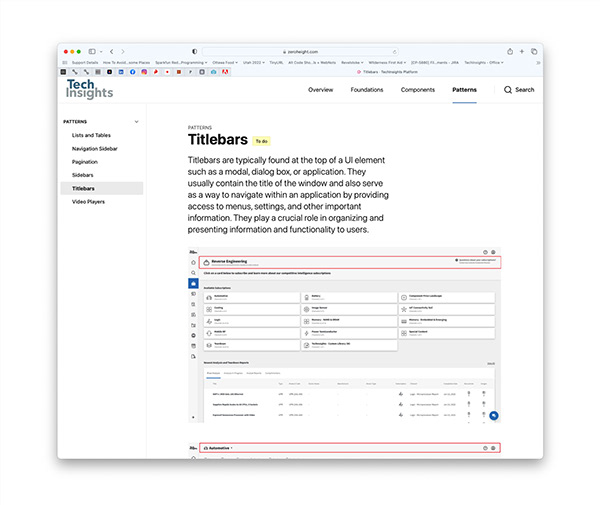Open the sidebar button dropdown arrow
This screenshot has height=505, width=600.
pos(99,51)
